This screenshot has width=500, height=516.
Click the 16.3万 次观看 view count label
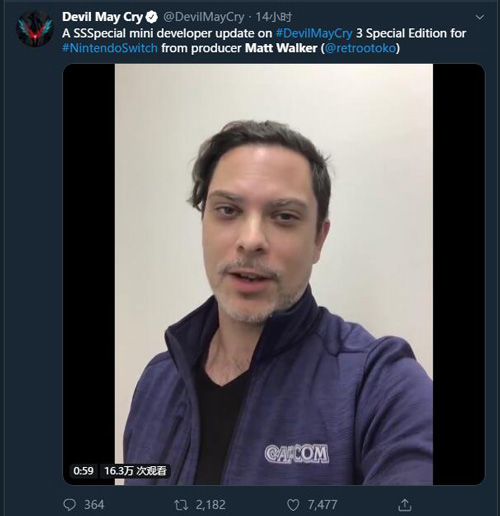click(x=135, y=471)
